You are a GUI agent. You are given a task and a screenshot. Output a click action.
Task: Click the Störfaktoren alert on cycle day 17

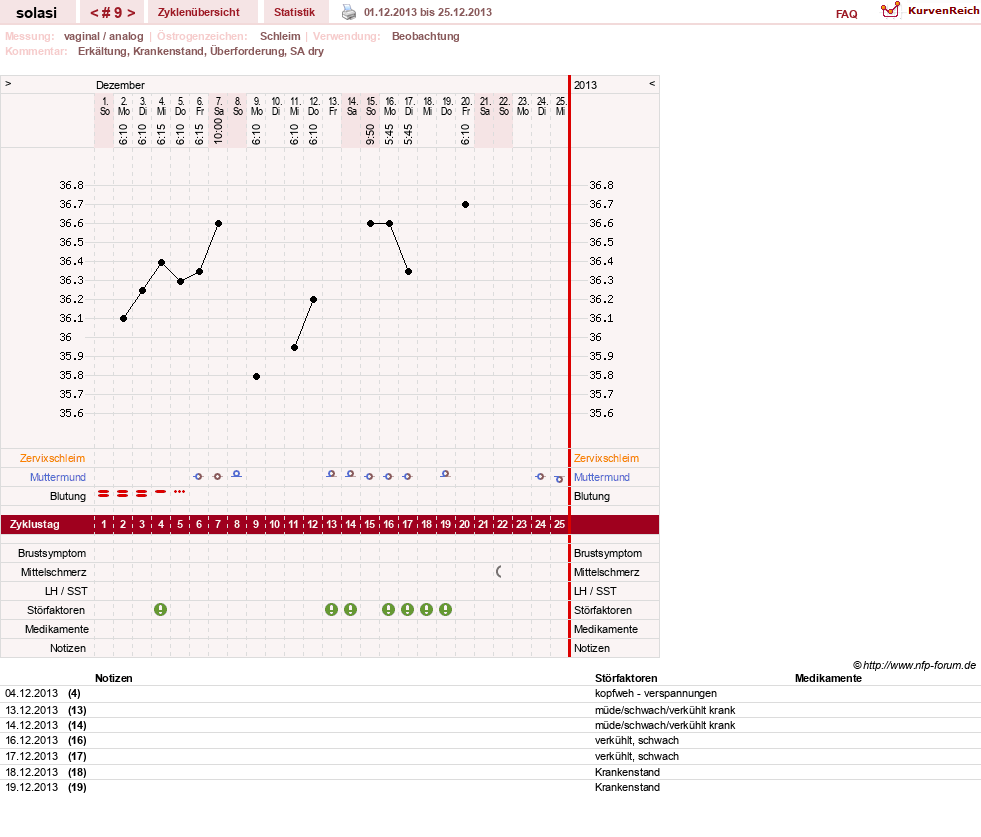[x=407, y=609]
